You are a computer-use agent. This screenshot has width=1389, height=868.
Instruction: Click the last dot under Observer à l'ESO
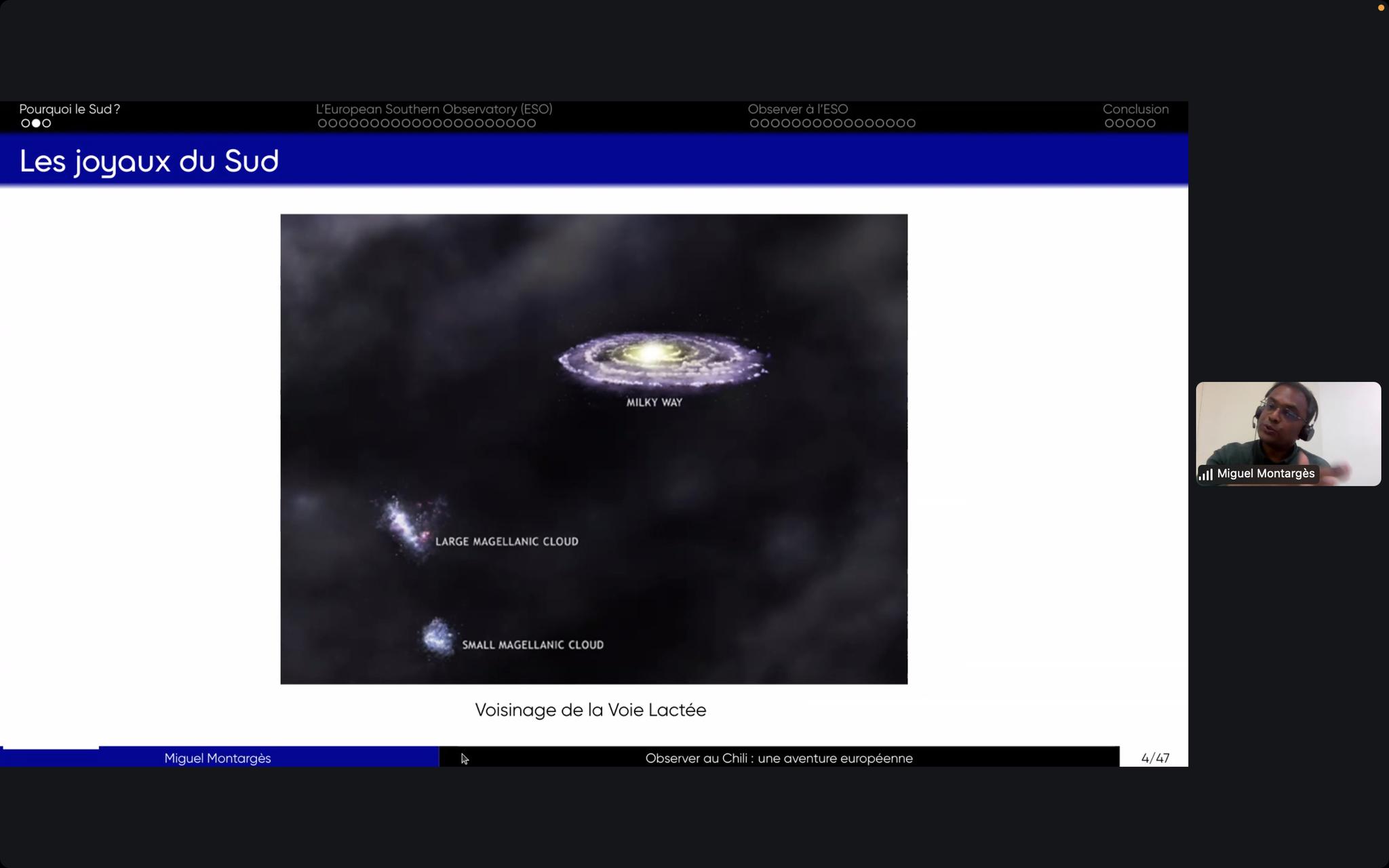click(x=911, y=123)
